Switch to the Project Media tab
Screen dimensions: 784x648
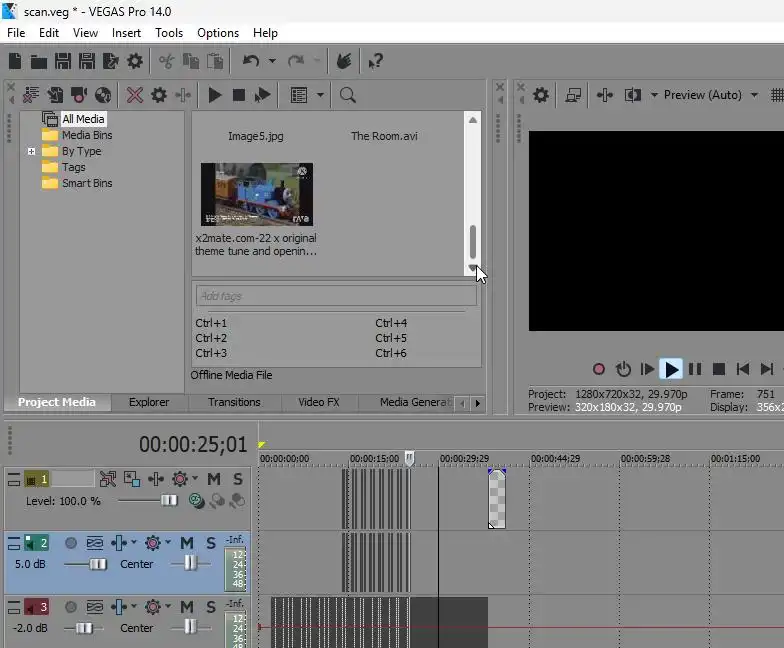56,402
